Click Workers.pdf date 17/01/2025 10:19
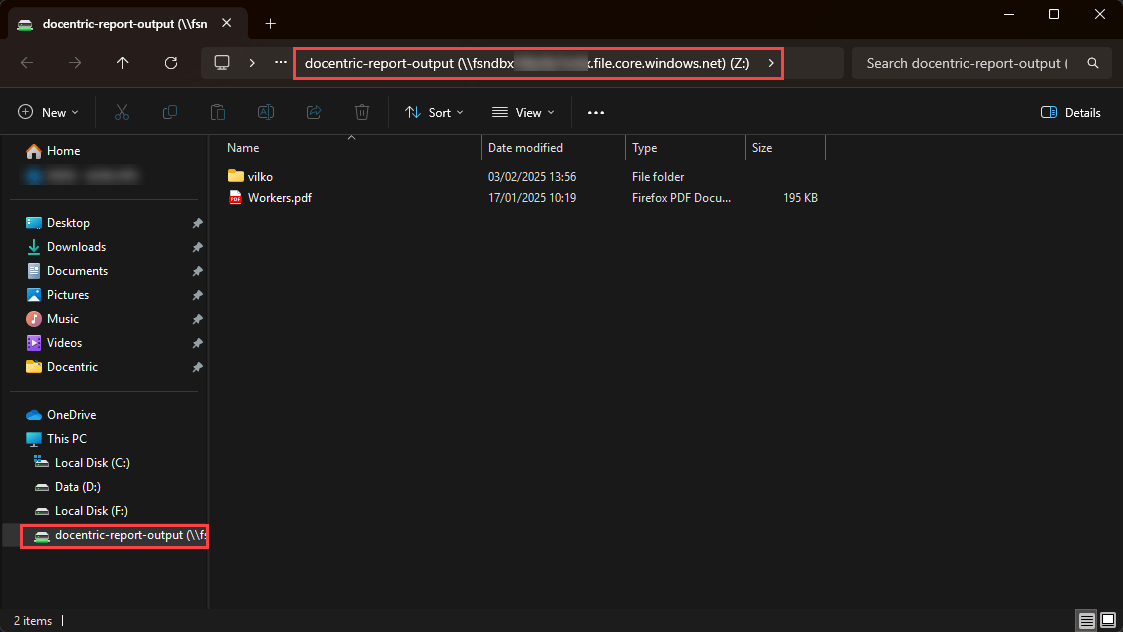The width and height of the screenshot is (1123, 632). 531,198
